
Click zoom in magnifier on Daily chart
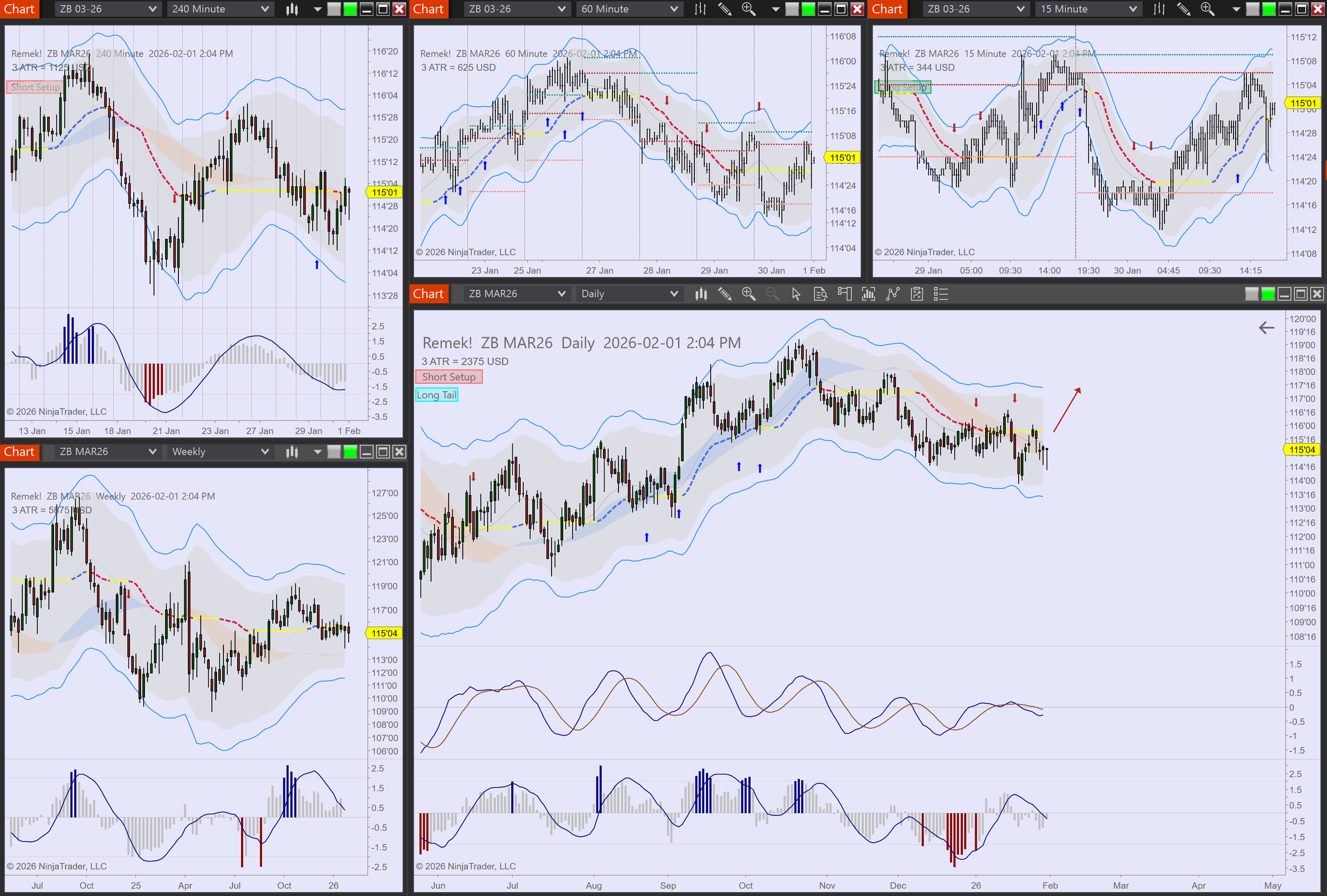click(748, 294)
